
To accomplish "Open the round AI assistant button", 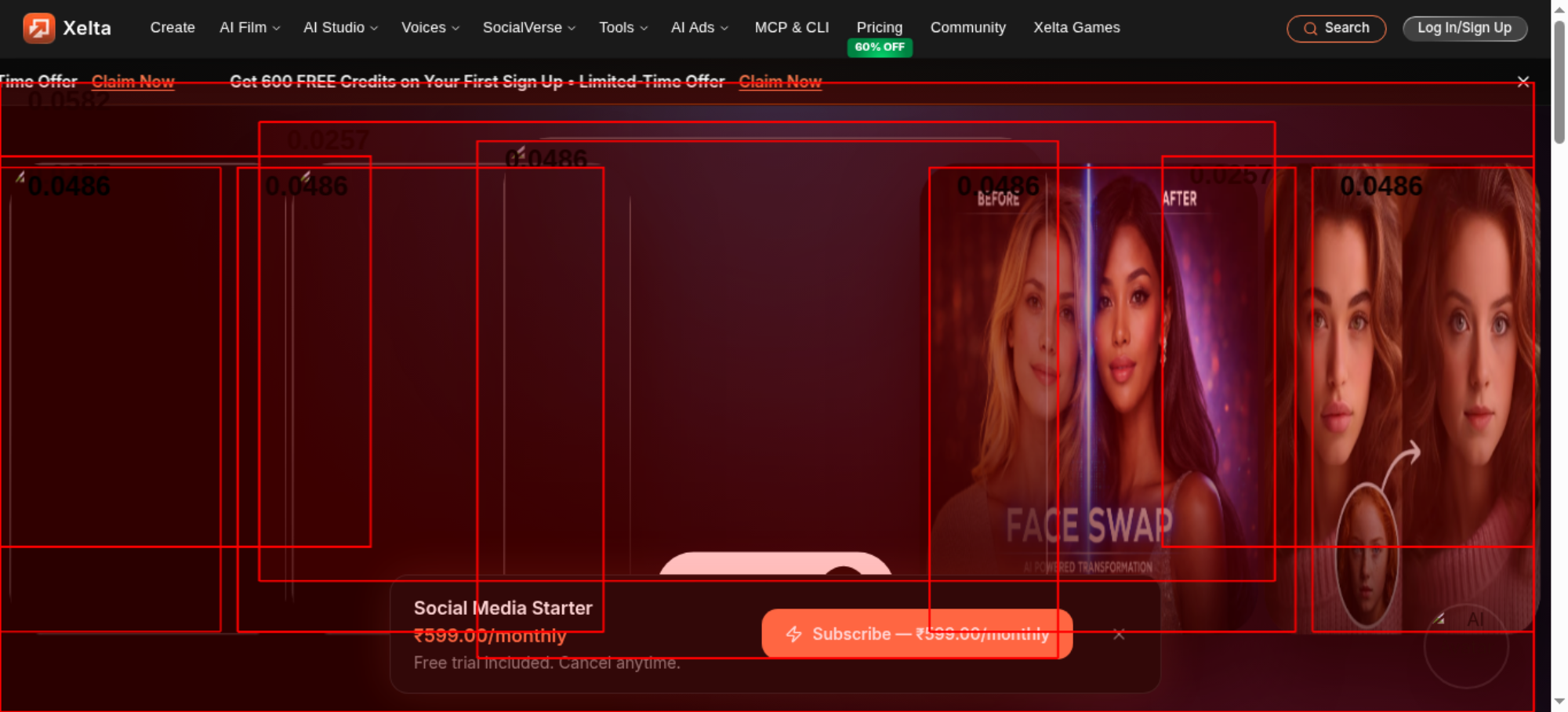I will pos(1466,646).
